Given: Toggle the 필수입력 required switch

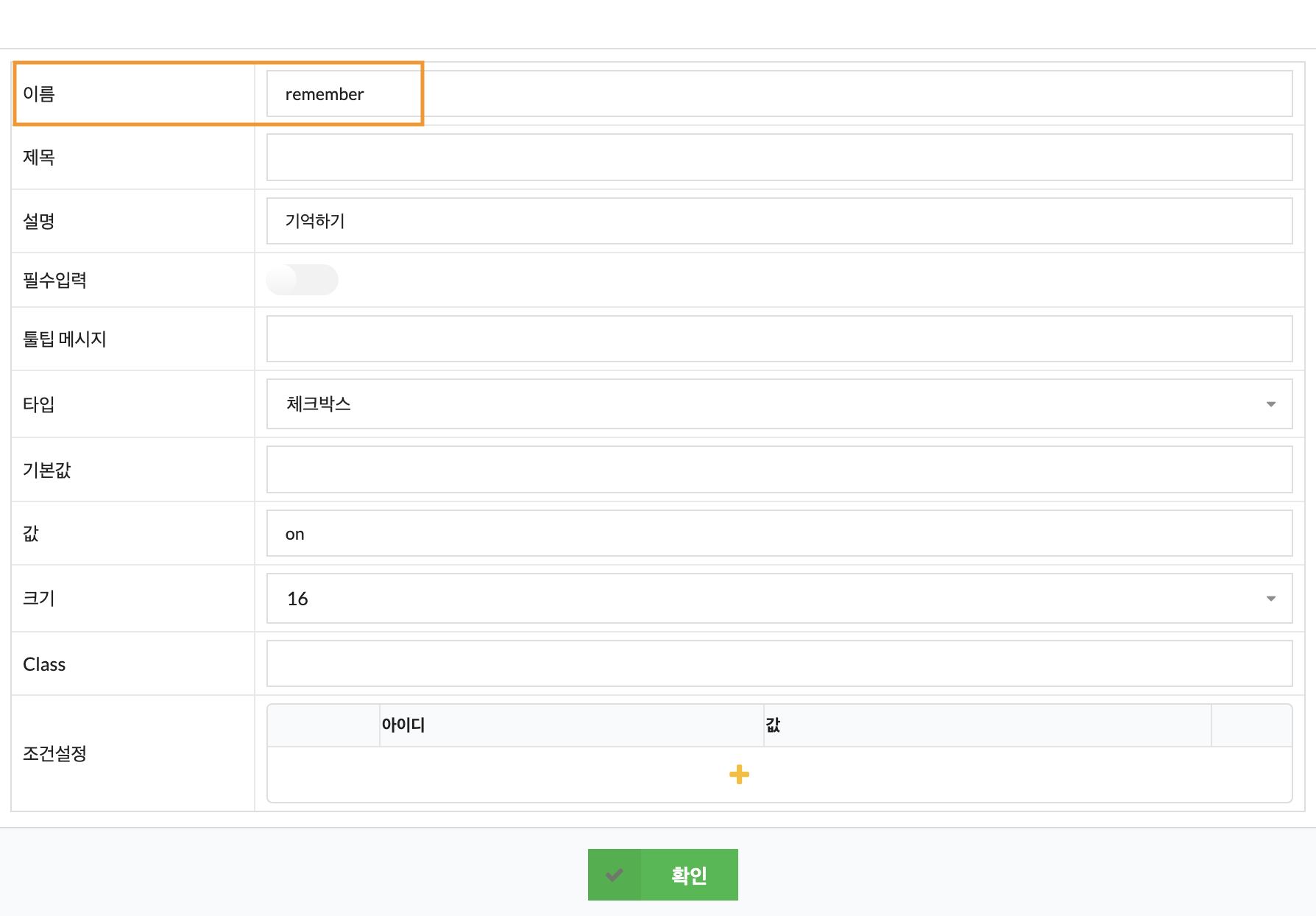Looking at the screenshot, I should (x=303, y=280).
